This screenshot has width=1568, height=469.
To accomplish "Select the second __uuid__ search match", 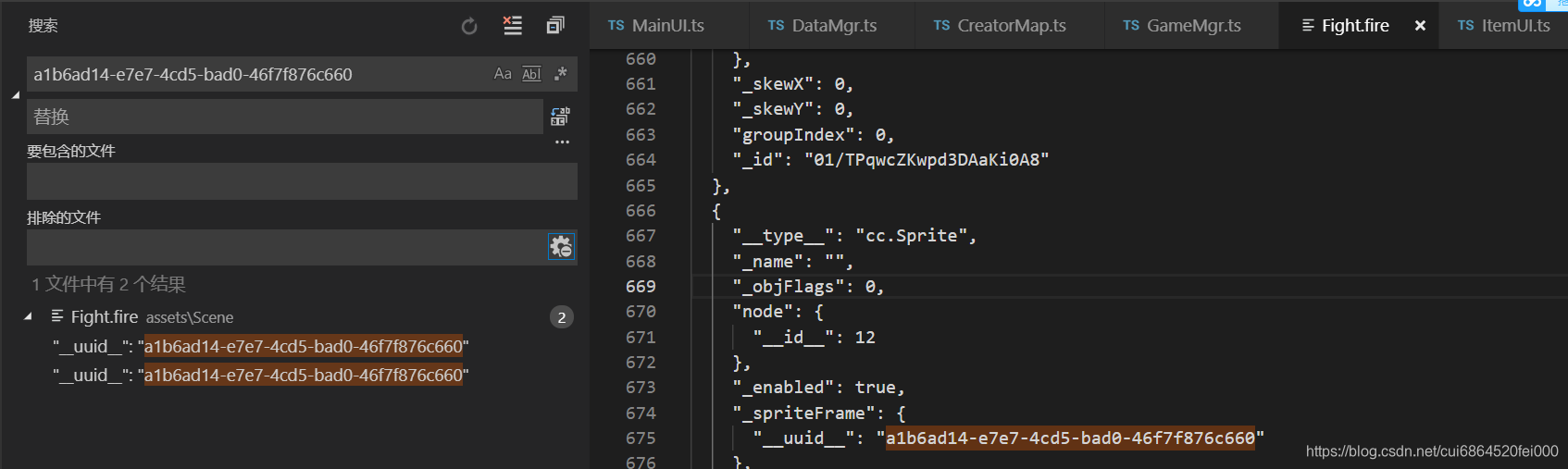I will (260, 375).
